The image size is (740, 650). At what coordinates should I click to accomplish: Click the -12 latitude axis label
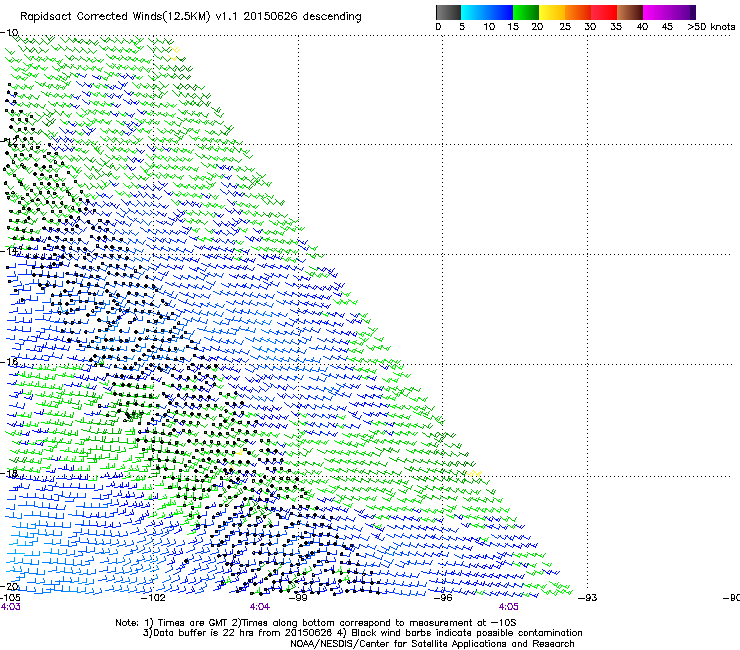(9, 141)
